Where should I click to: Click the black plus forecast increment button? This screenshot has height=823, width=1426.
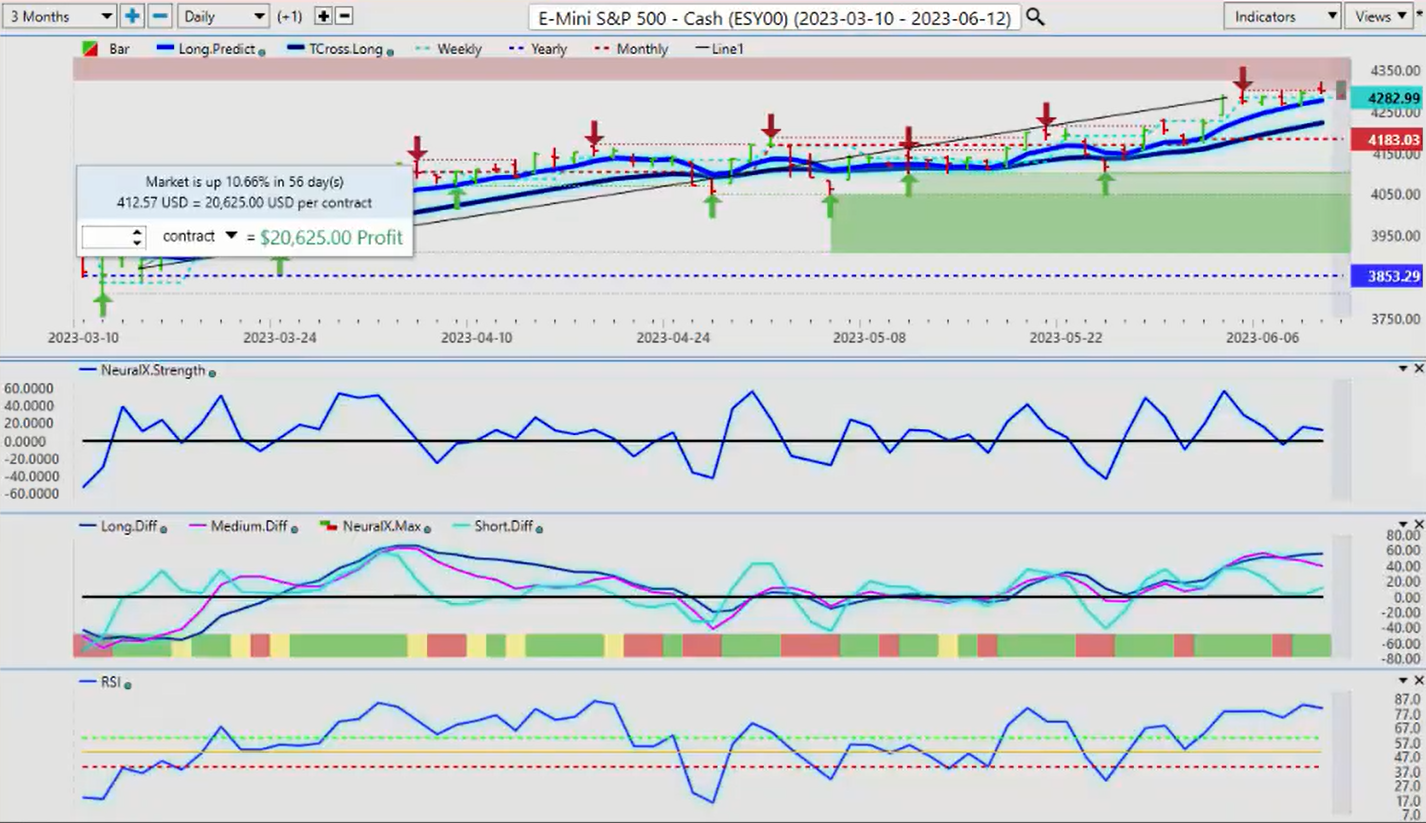(323, 16)
